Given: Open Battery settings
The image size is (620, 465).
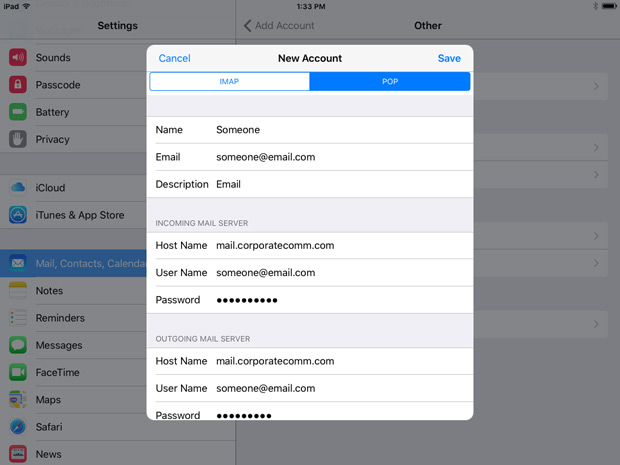Looking at the screenshot, I should [73, 112].
